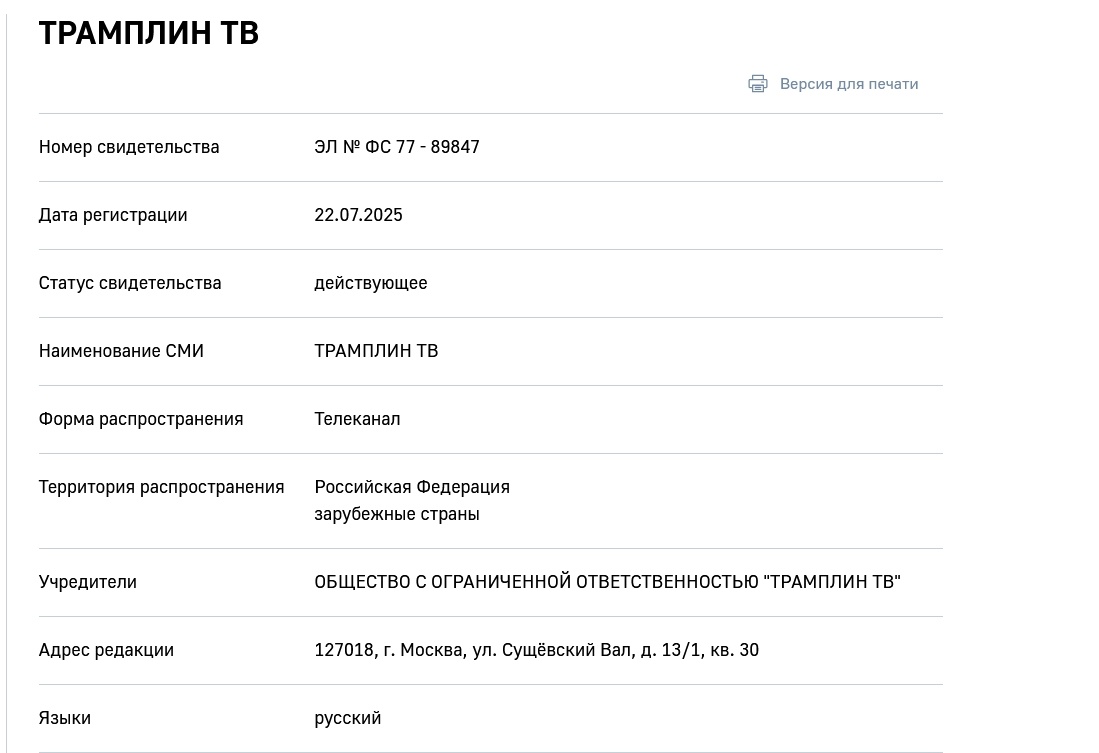Click the 'ТРАМПЛИН ТВ' page heading
1099x753 pixels.
[x=149, y=33]
